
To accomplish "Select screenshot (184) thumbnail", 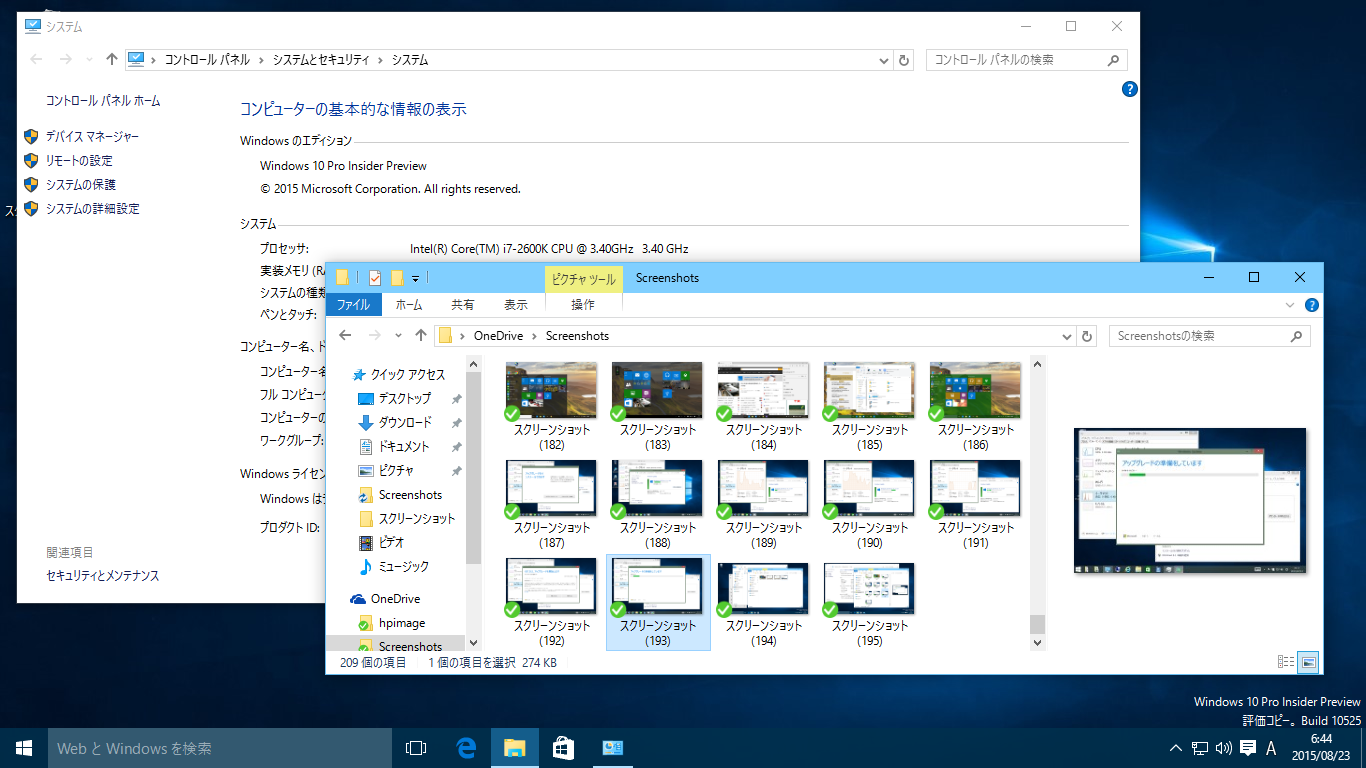I will [x=763, y=406].
